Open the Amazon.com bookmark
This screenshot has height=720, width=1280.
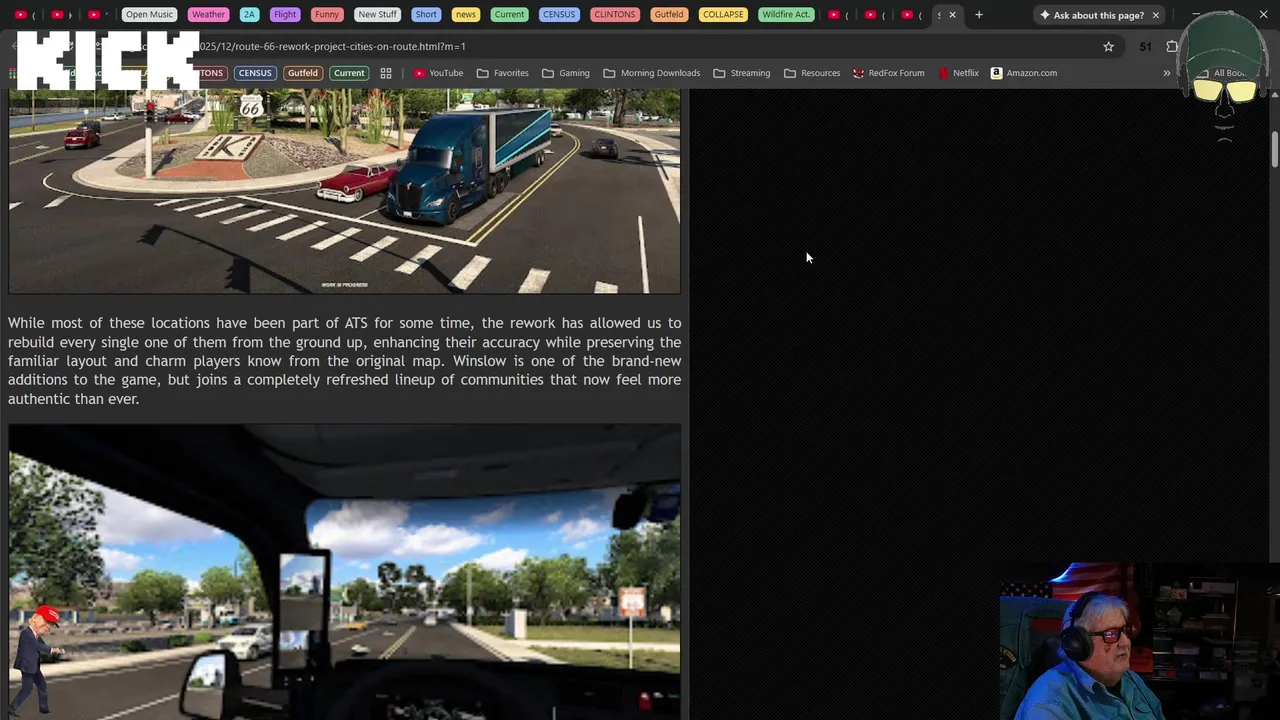point(1024,73)
